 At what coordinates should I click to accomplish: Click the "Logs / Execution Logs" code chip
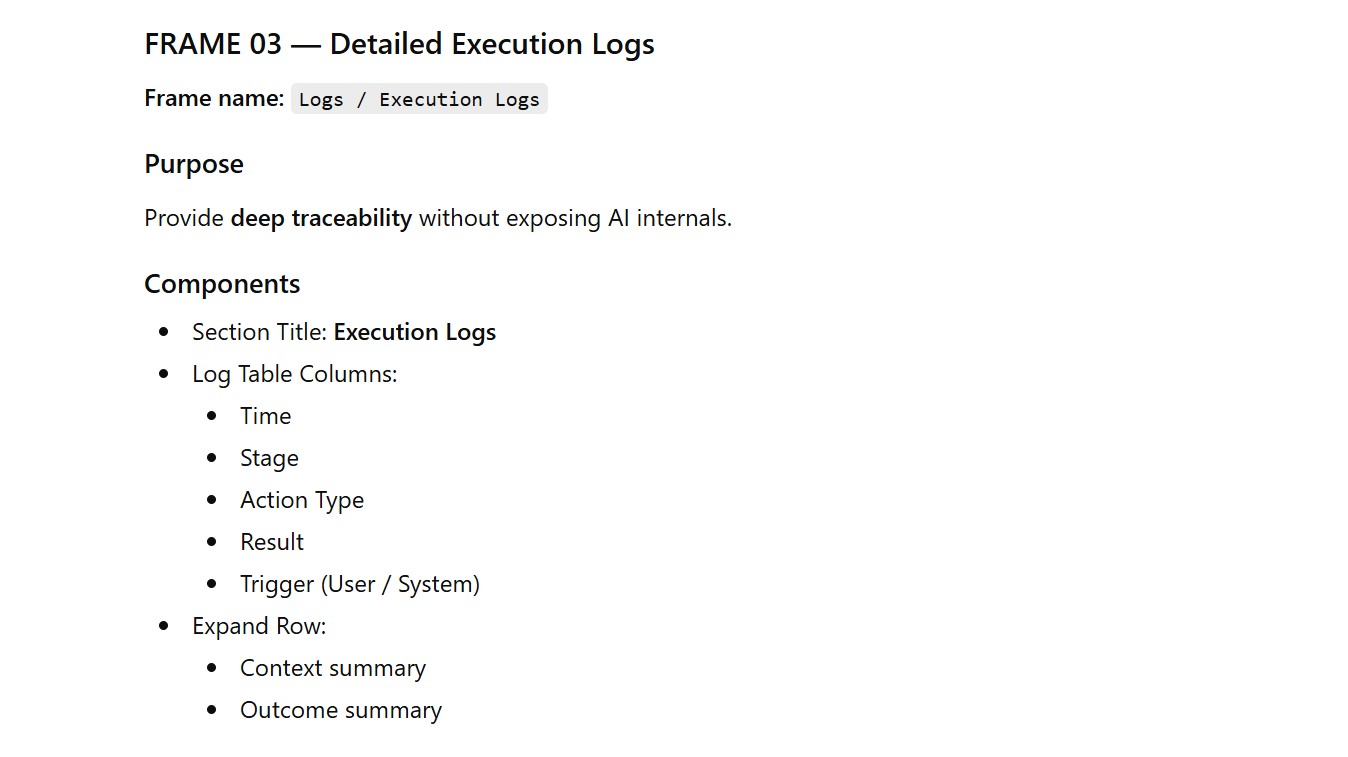[419, 99]
